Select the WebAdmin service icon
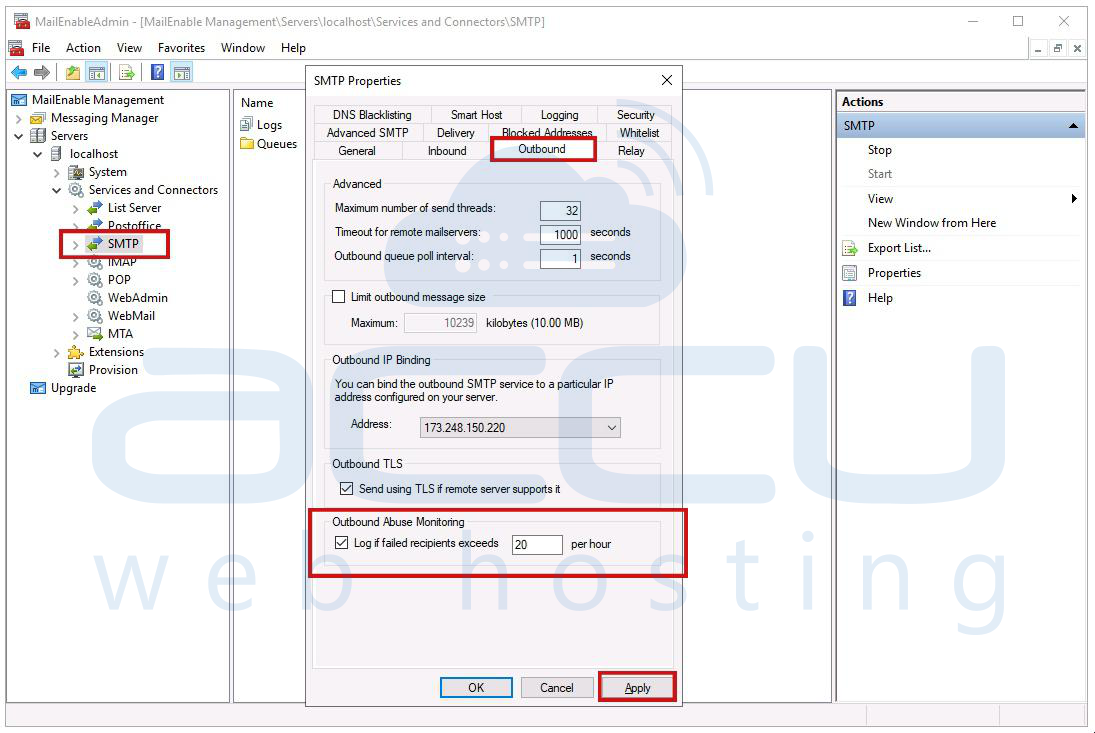The height and width of the screenshot is (733, 1095). click(x=95, y=297)
